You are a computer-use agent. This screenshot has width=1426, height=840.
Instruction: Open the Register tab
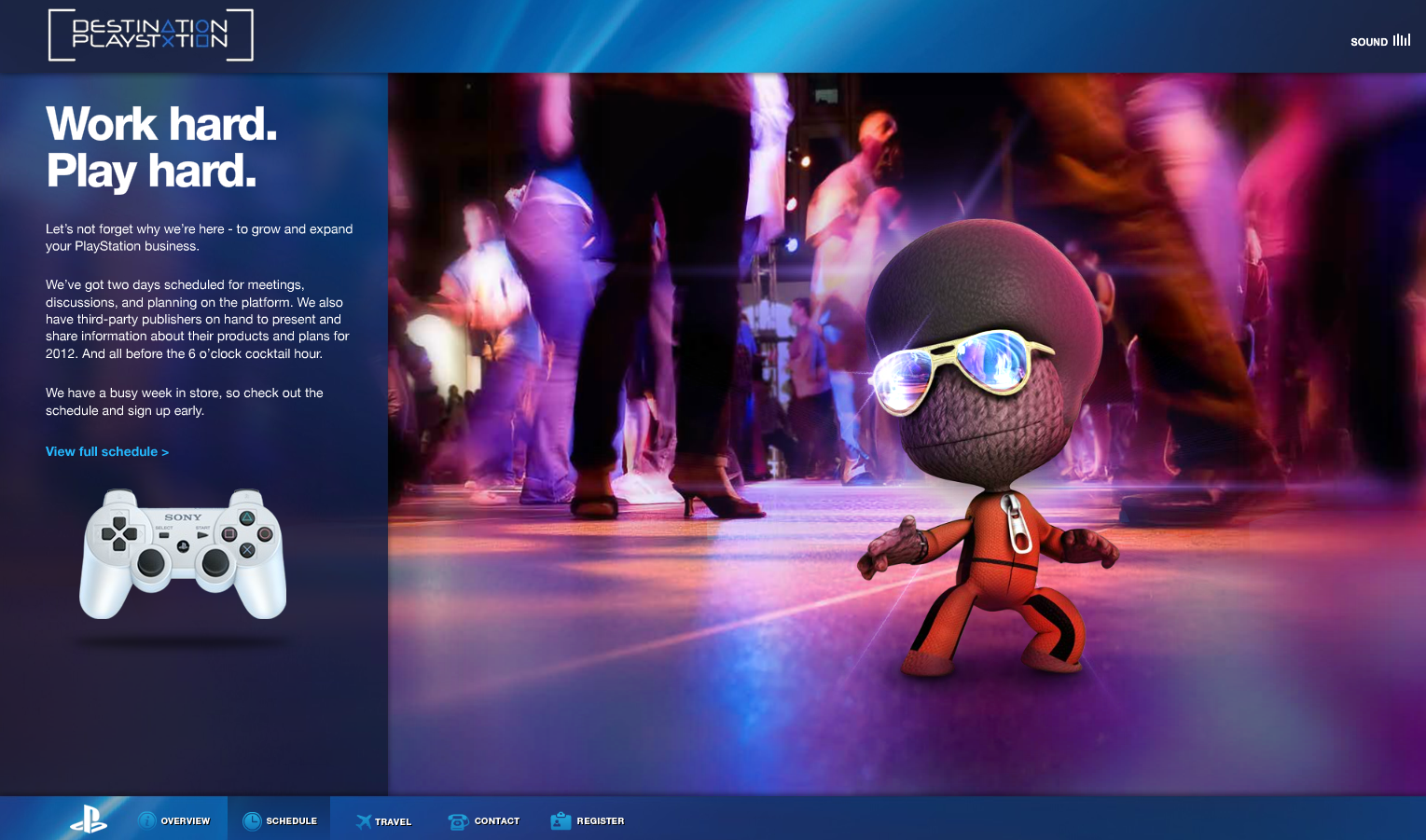(588, 820)
